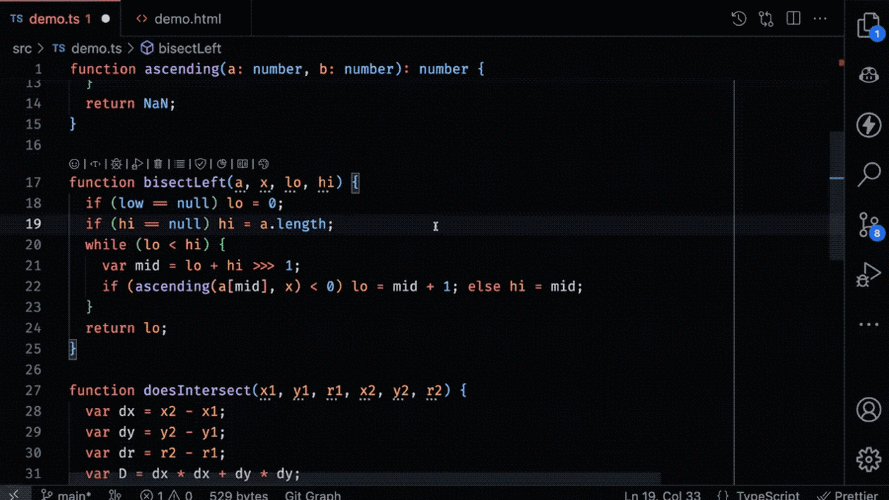Image resolution: width=889 pixels, height=500 pixels.
Task: Open the Source Control view
Action: click(869, 225)
